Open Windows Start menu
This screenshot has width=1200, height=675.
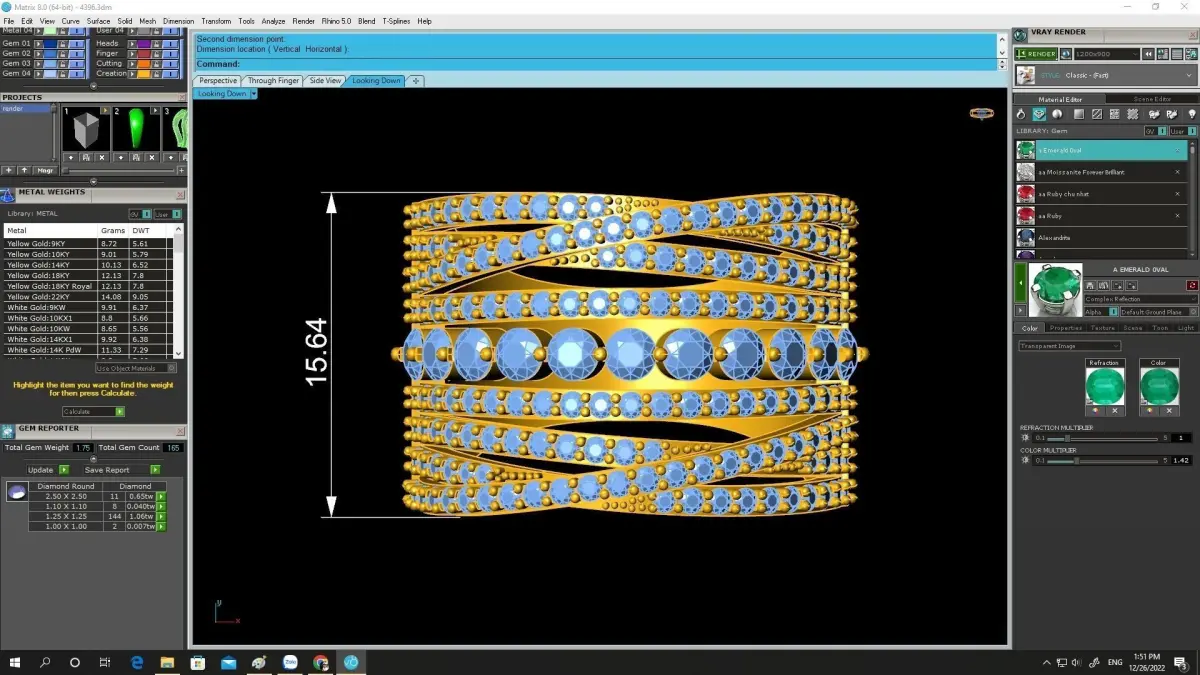click(x=15, y=662)
